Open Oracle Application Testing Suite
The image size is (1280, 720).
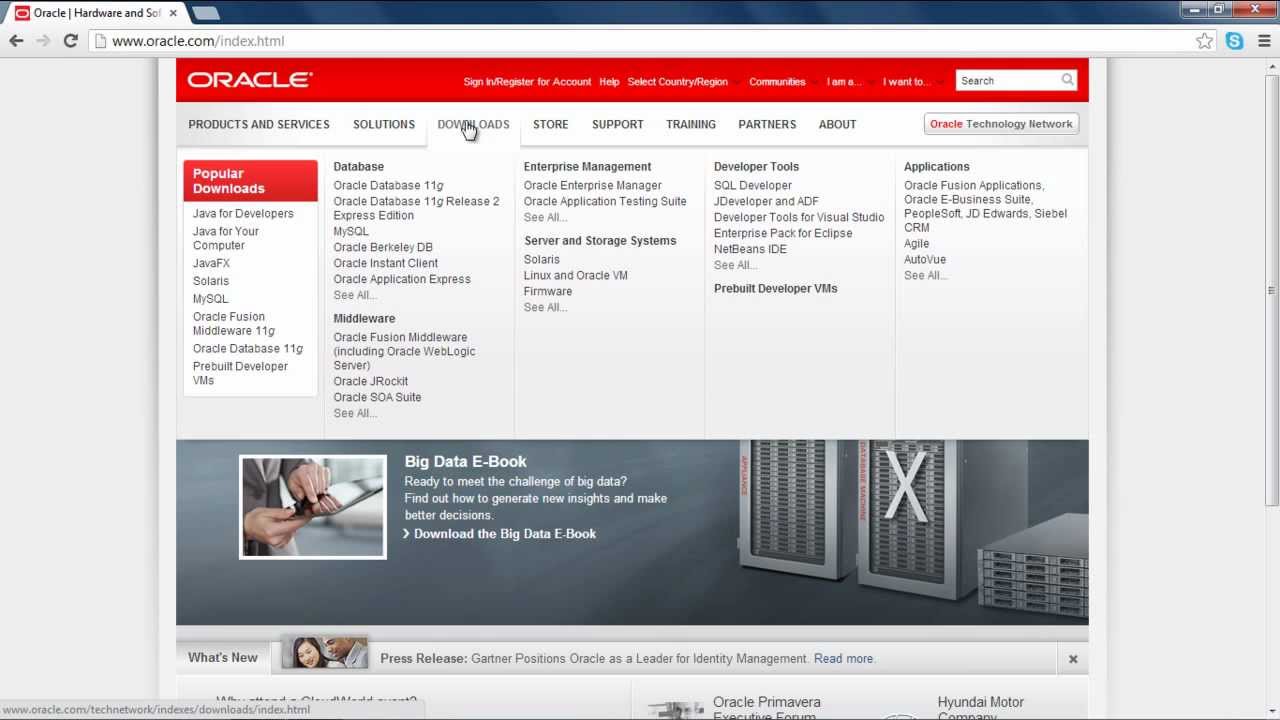[605, 201]
